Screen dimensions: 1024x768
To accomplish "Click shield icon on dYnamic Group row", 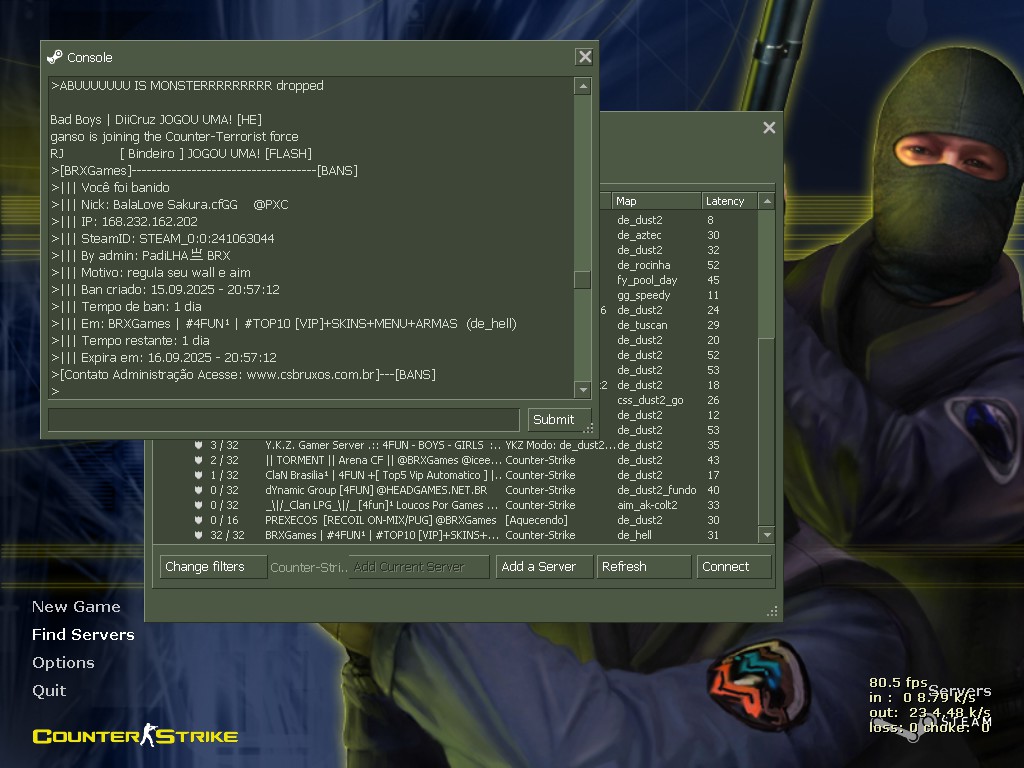I will tap(199, 490).
